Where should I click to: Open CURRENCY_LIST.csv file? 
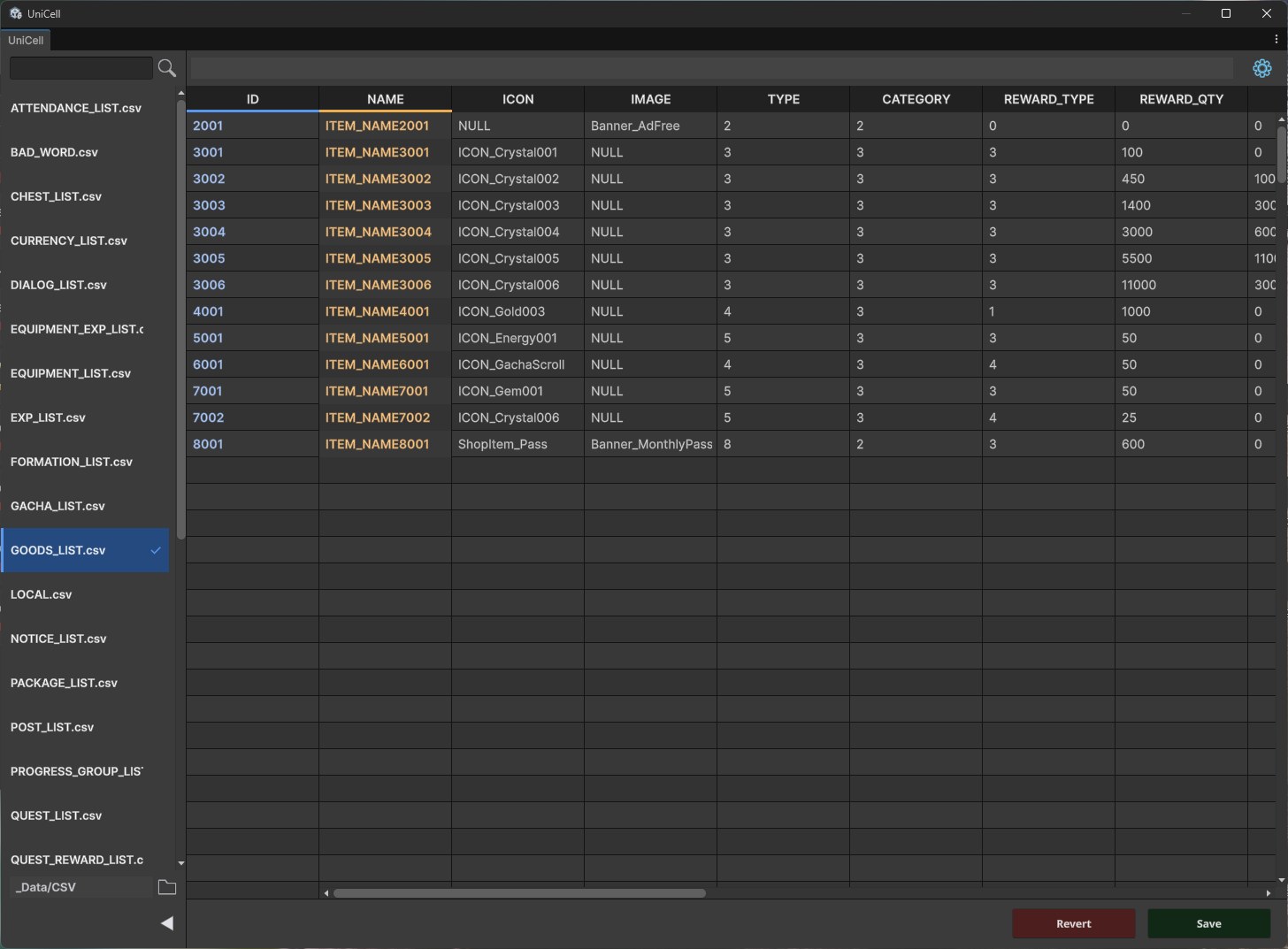click(85, 241)
